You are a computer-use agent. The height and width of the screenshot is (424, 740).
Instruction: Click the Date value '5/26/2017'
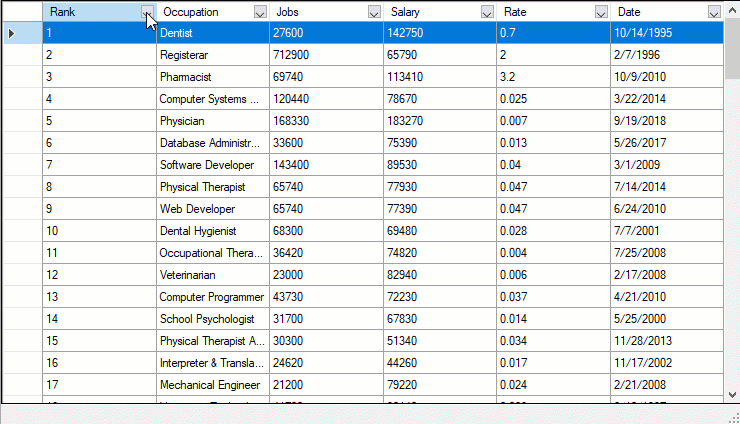pyautogui.click(x=667, y=143)
